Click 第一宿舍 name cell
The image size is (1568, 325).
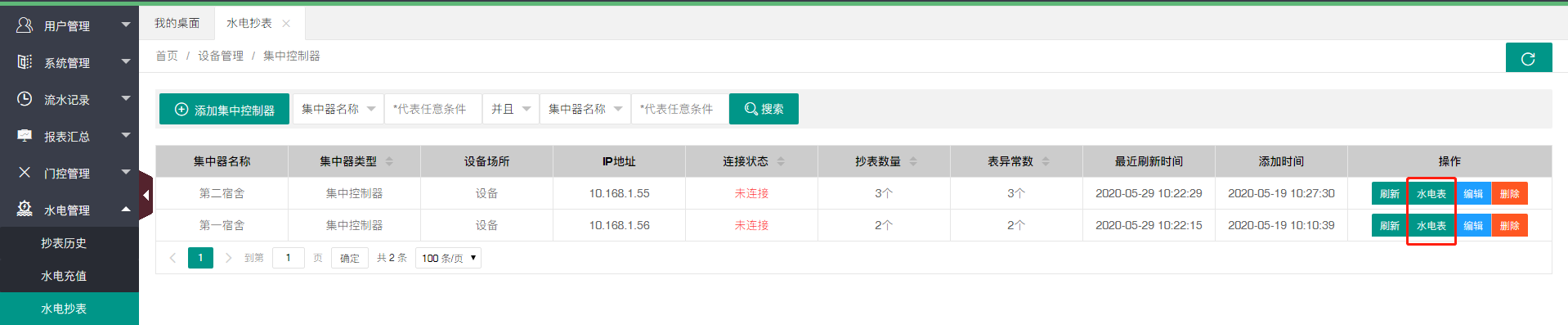(x=222, y=225)
